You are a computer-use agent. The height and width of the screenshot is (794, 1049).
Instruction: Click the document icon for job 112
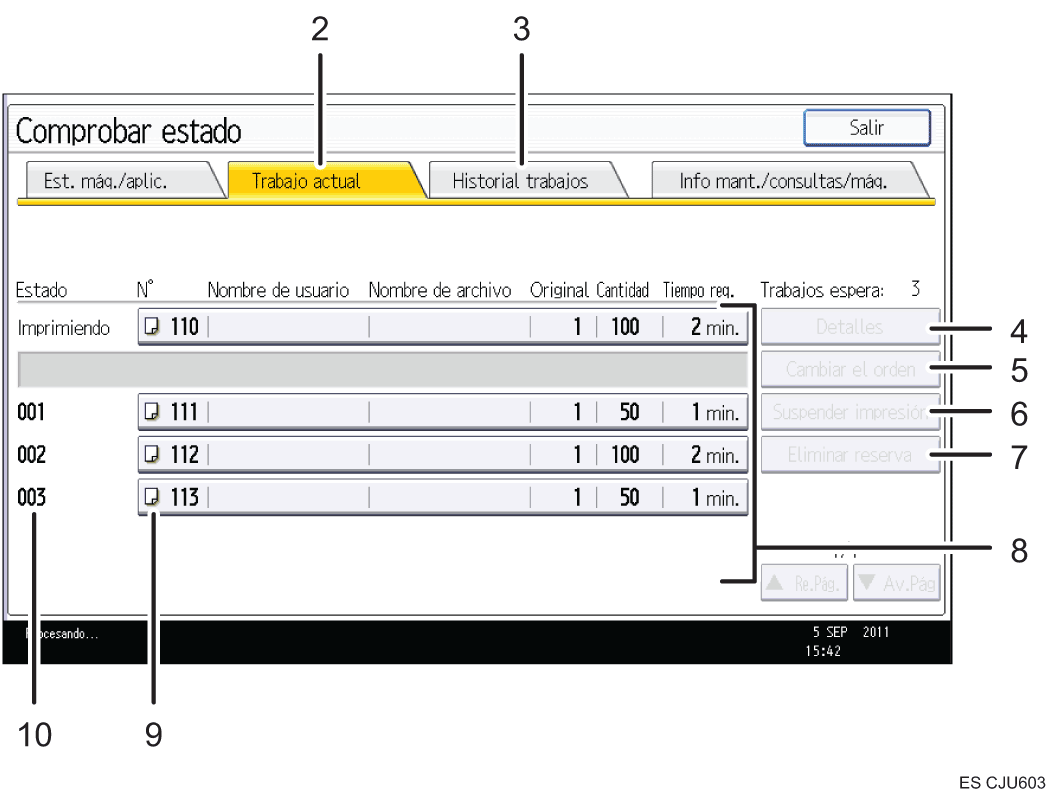(153, 455)
